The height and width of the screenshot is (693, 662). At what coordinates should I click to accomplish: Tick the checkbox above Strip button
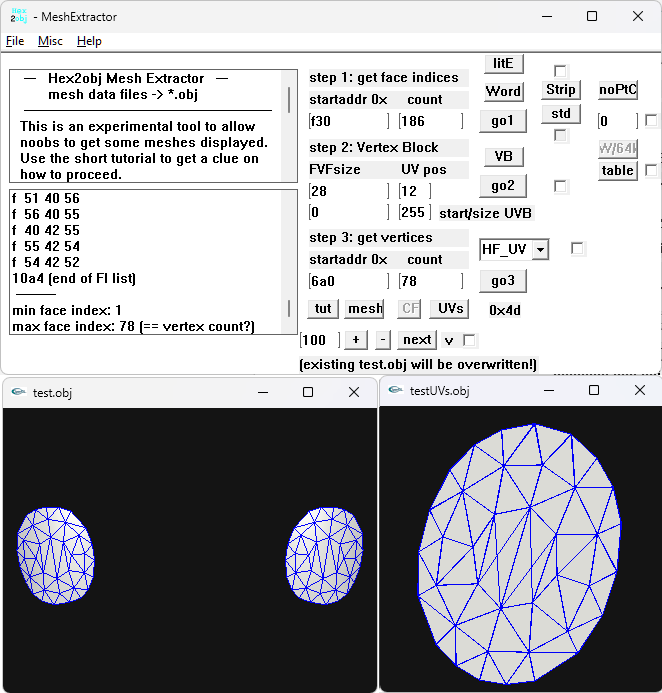tap(561, 71)
